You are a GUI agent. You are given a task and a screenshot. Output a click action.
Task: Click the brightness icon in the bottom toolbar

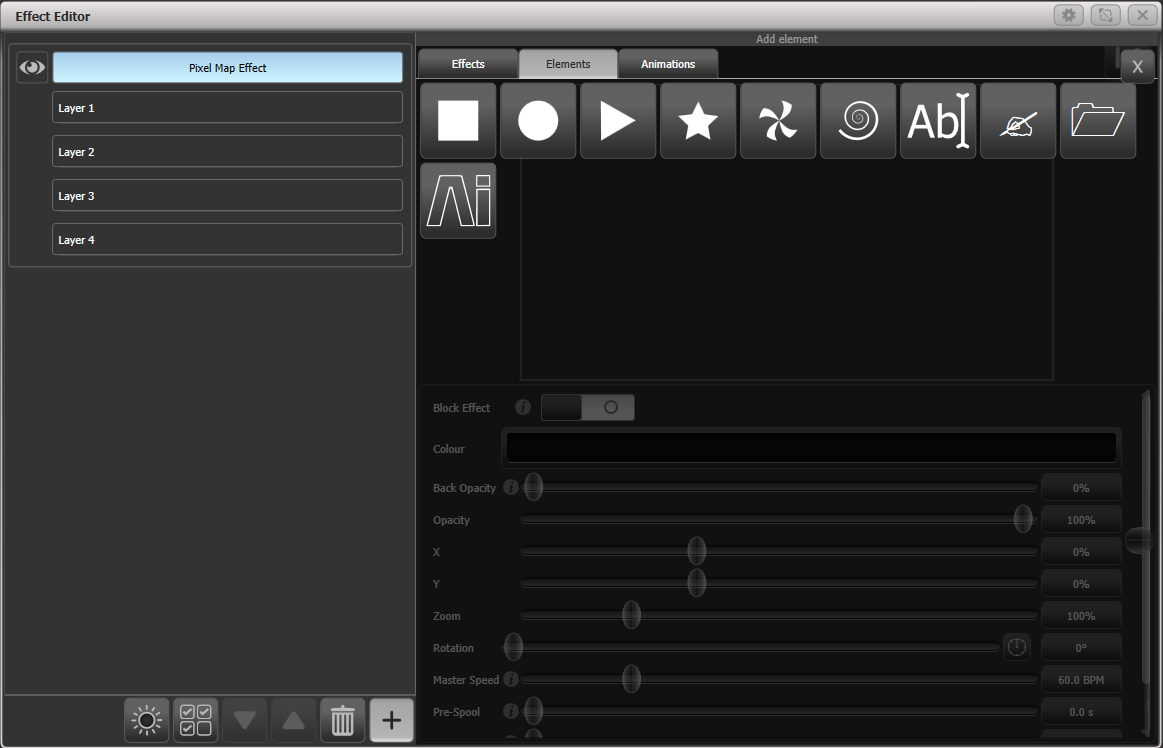[146, 720]
